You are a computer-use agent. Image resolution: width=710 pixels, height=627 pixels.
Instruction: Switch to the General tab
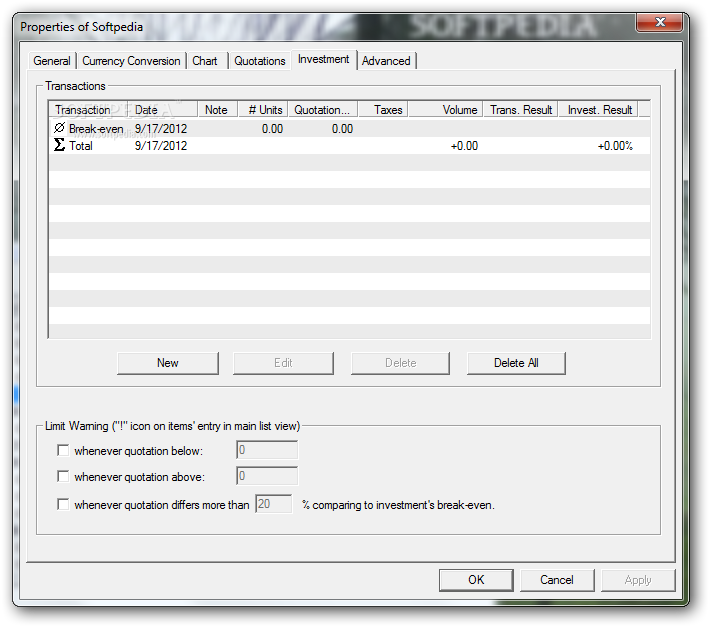(x=52, y=61)
